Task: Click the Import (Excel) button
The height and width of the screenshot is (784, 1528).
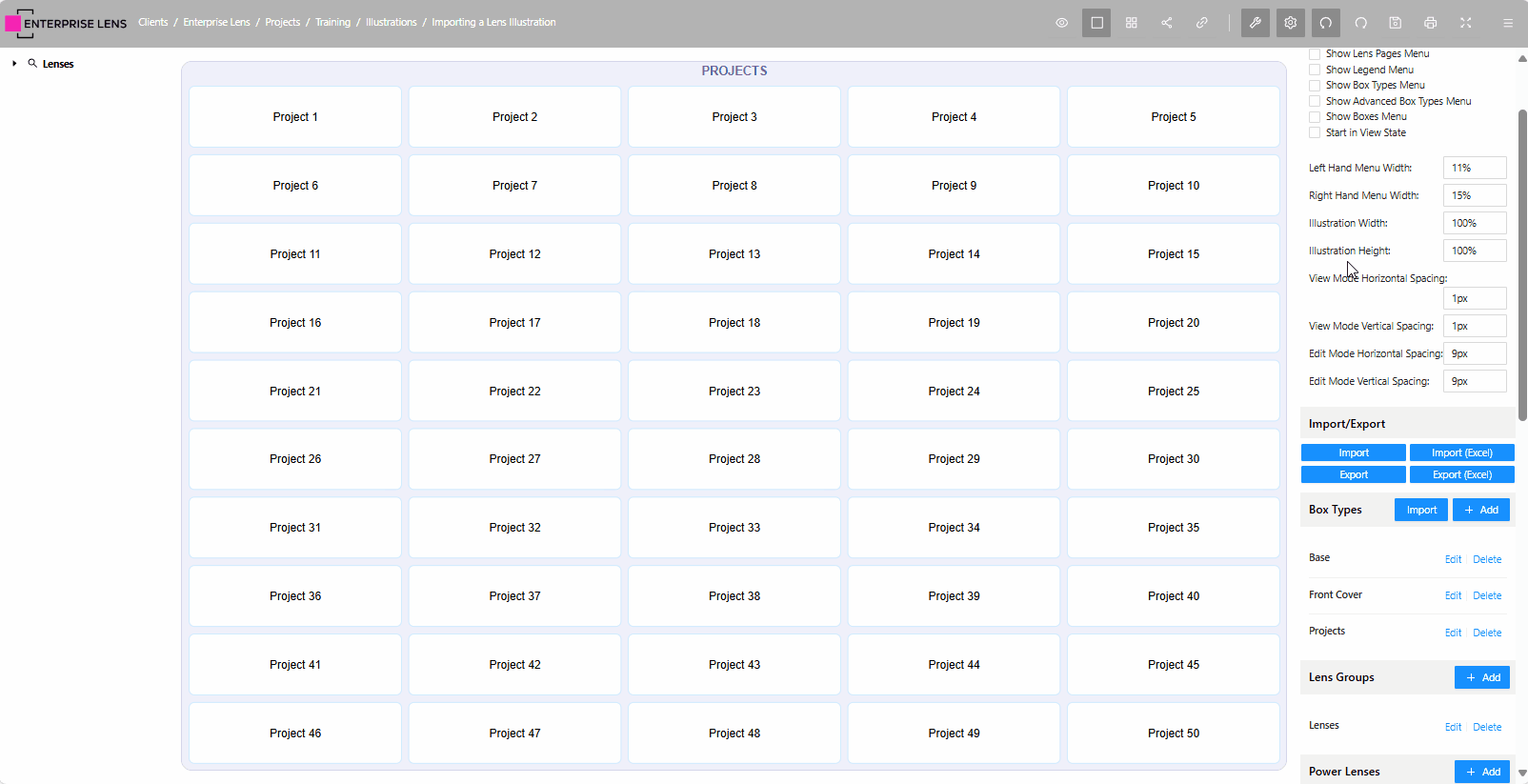Action: pos(1461,452)
